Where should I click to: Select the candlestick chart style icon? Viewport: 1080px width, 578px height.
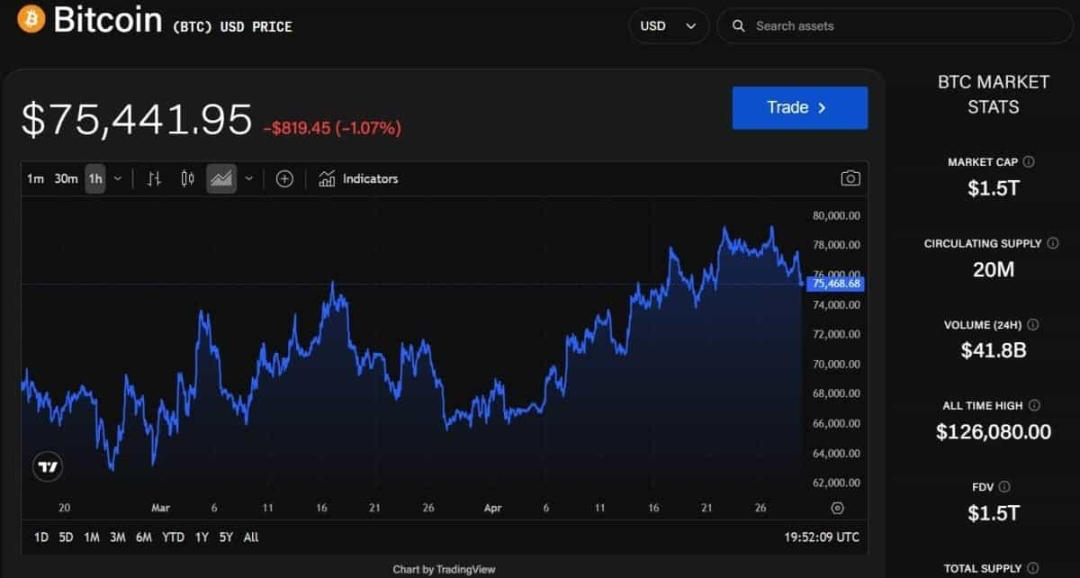(x=187, y=179)
